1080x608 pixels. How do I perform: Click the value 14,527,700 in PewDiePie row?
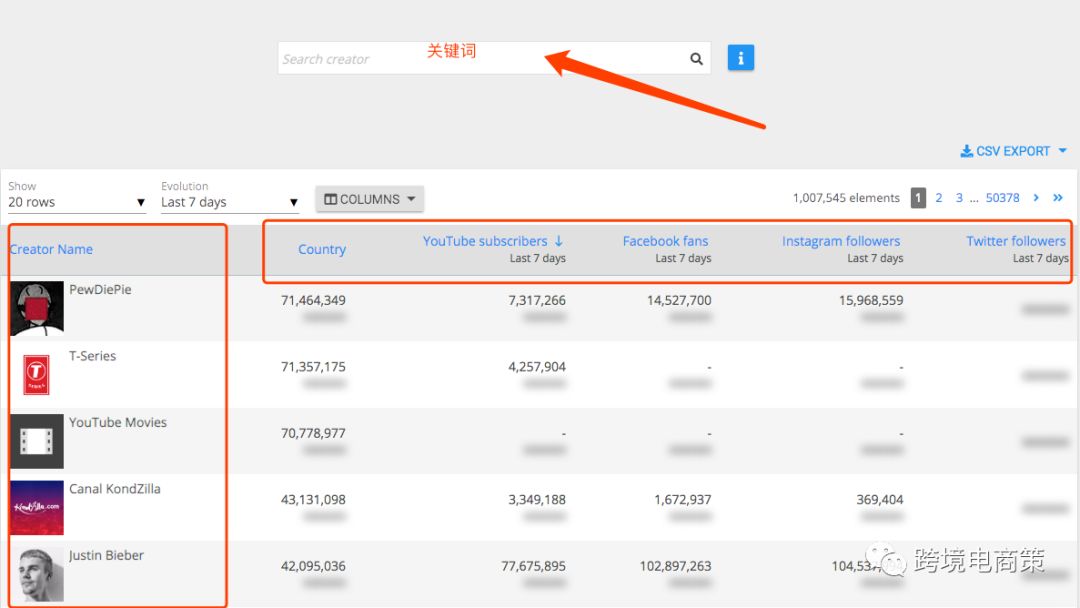(x=679, y=300)
